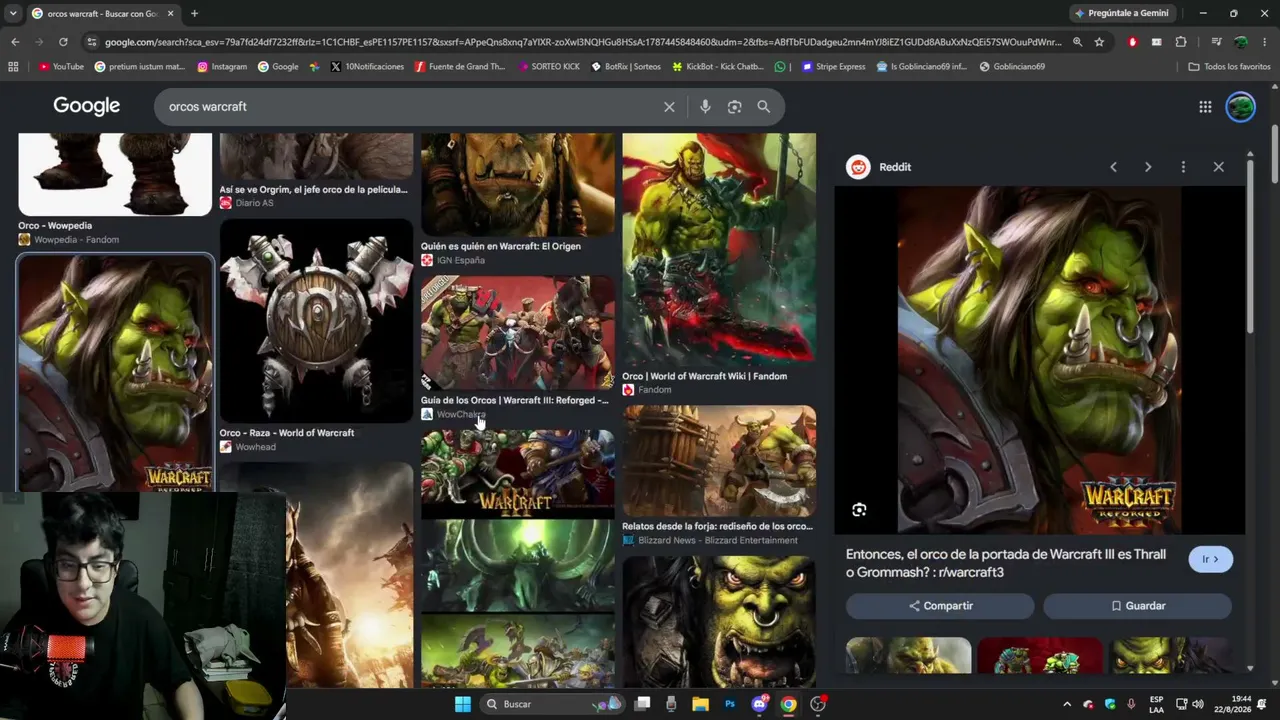The height and width of the screenshot is (720, 1280).
Task: Start a voice search with the microphone icon
Action: click(x=705, y=107)
